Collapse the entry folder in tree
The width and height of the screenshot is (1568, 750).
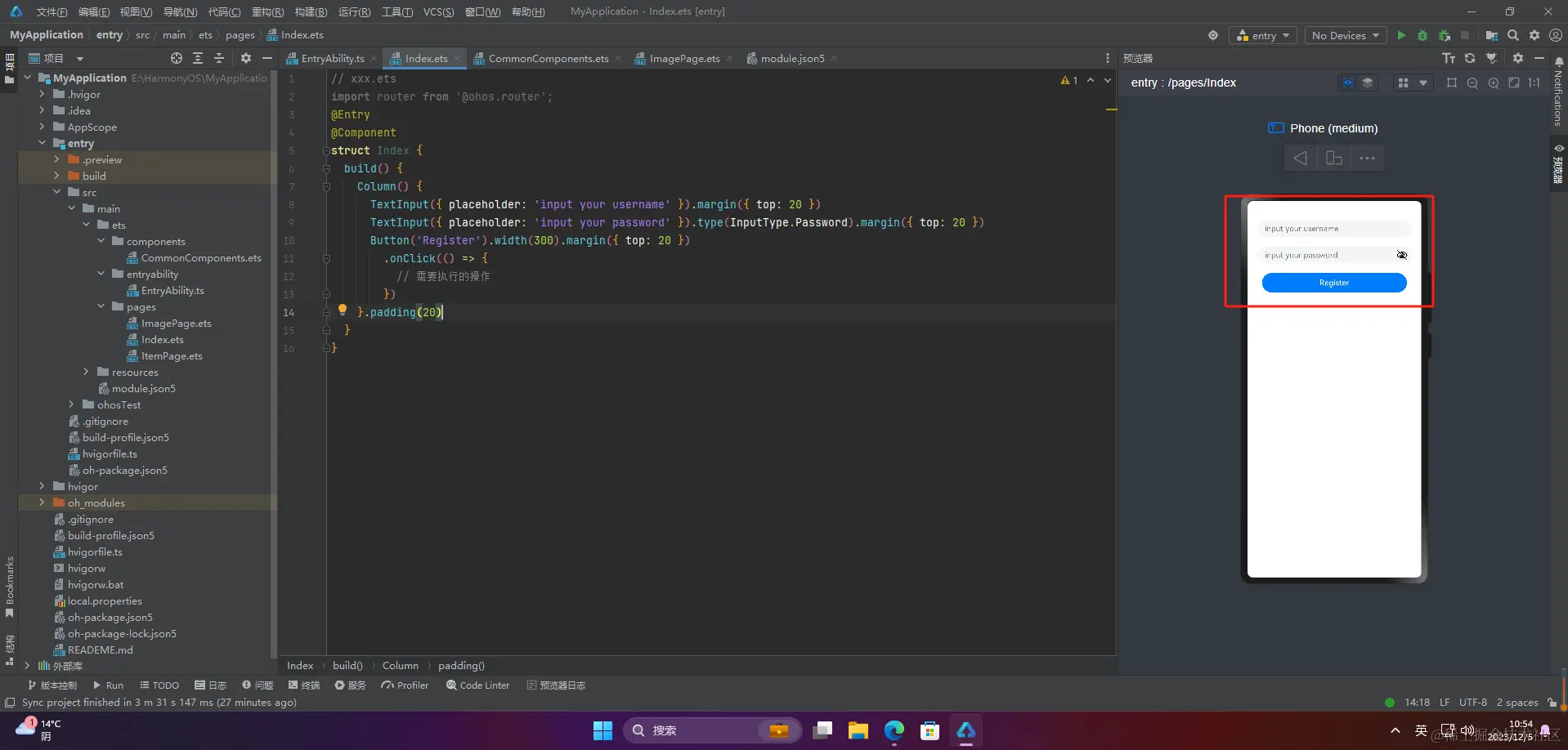tap(43, 143)
